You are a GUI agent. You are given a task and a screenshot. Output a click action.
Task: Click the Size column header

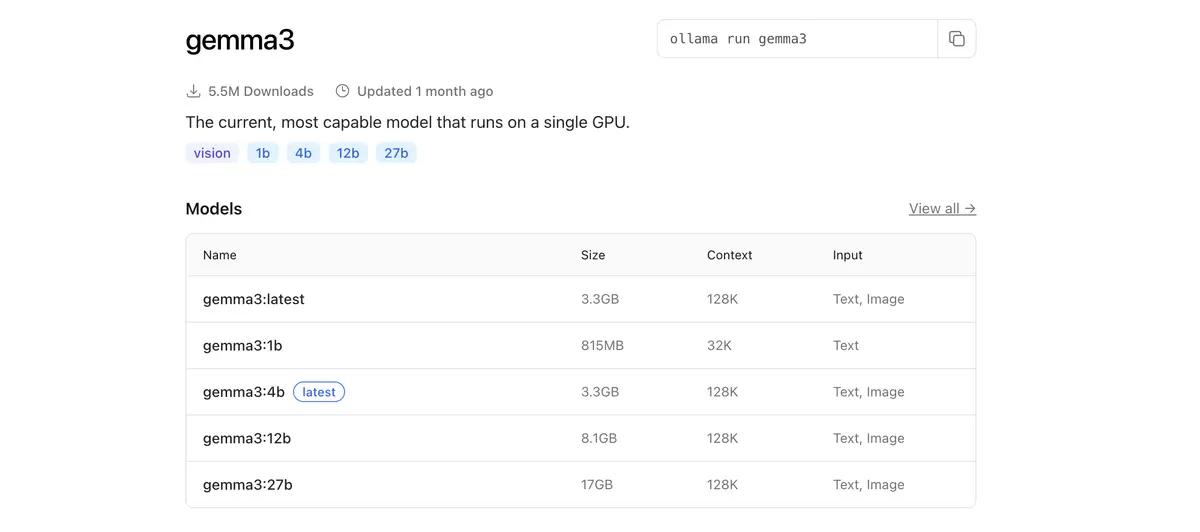coord(593,255)
